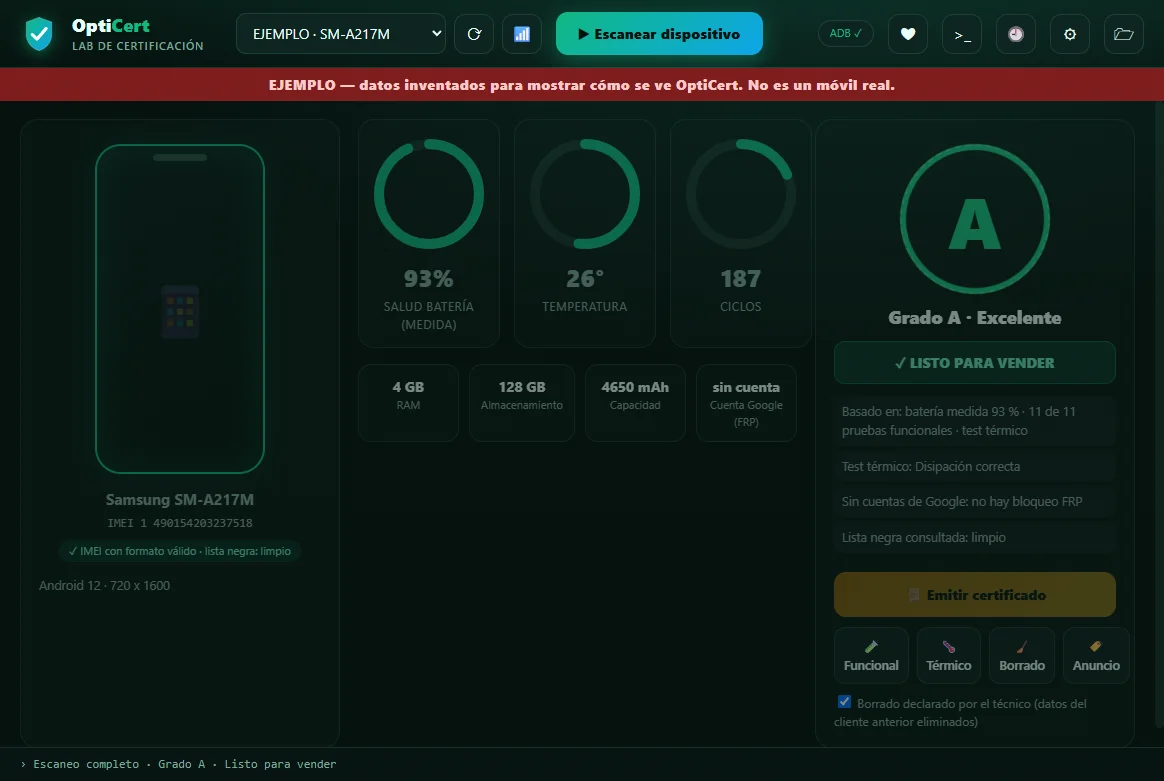Click Escaneo completo status bar text
The width and height of the screenshot is (1164, 781).
[185, 764]
